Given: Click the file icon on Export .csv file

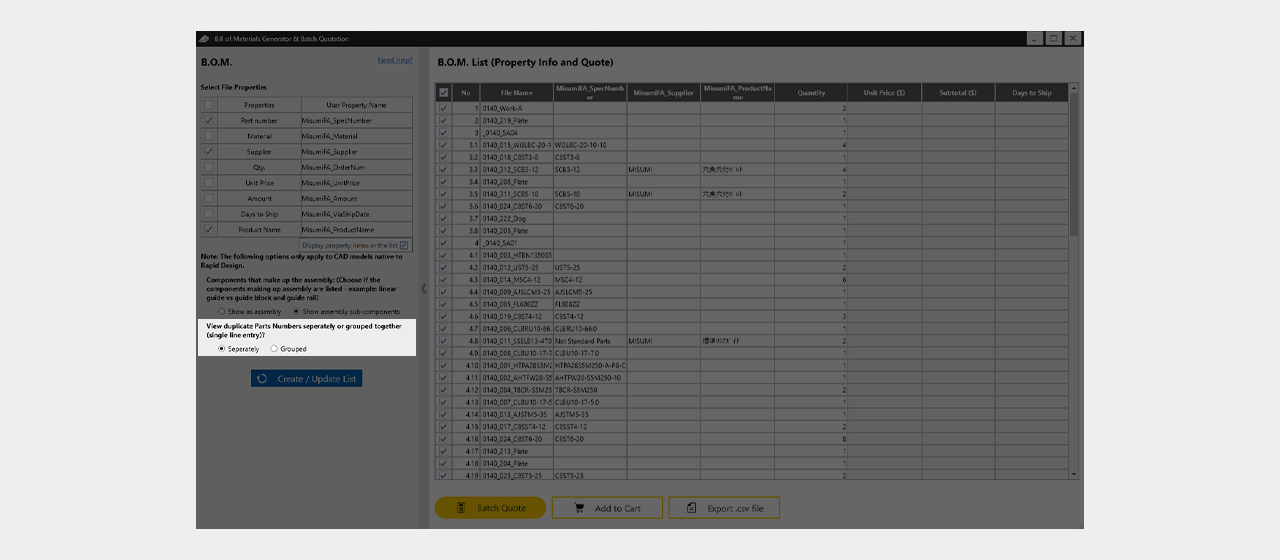Looking at the screenshot, I should [x=692, y=508].
